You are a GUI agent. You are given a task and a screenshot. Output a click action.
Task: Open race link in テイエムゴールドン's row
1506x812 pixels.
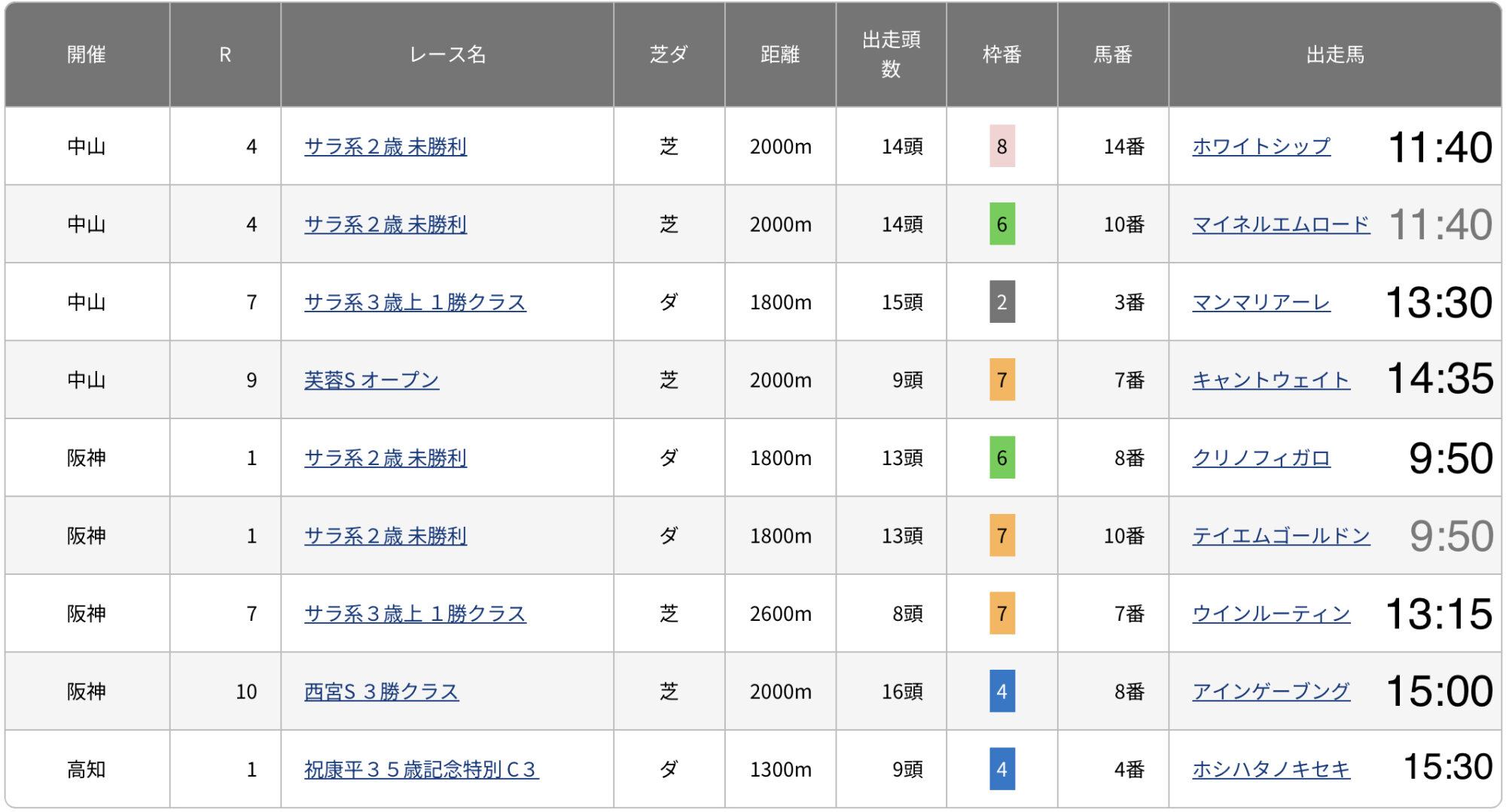[x=386, y=536]
